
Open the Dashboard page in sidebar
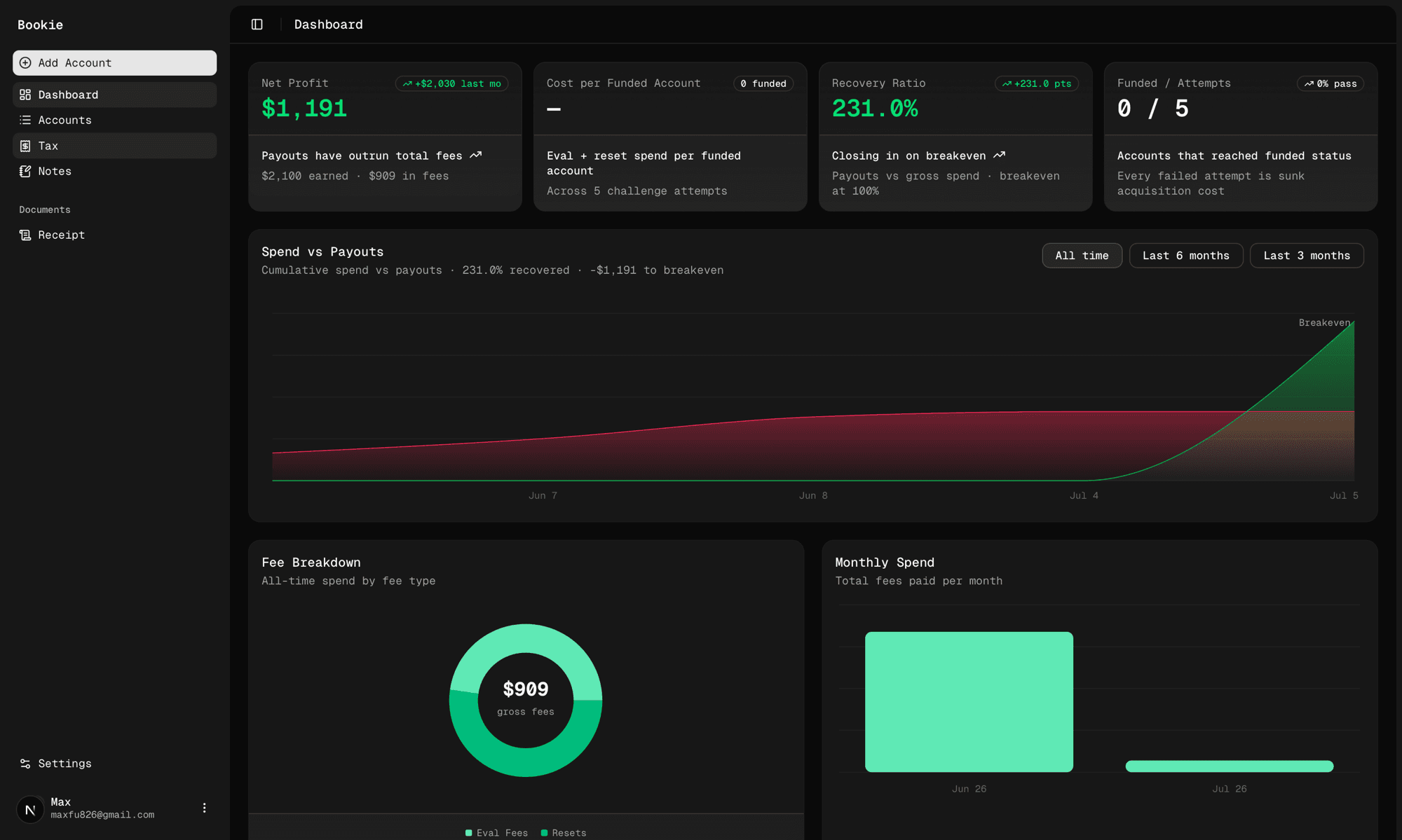click(114, 95)
